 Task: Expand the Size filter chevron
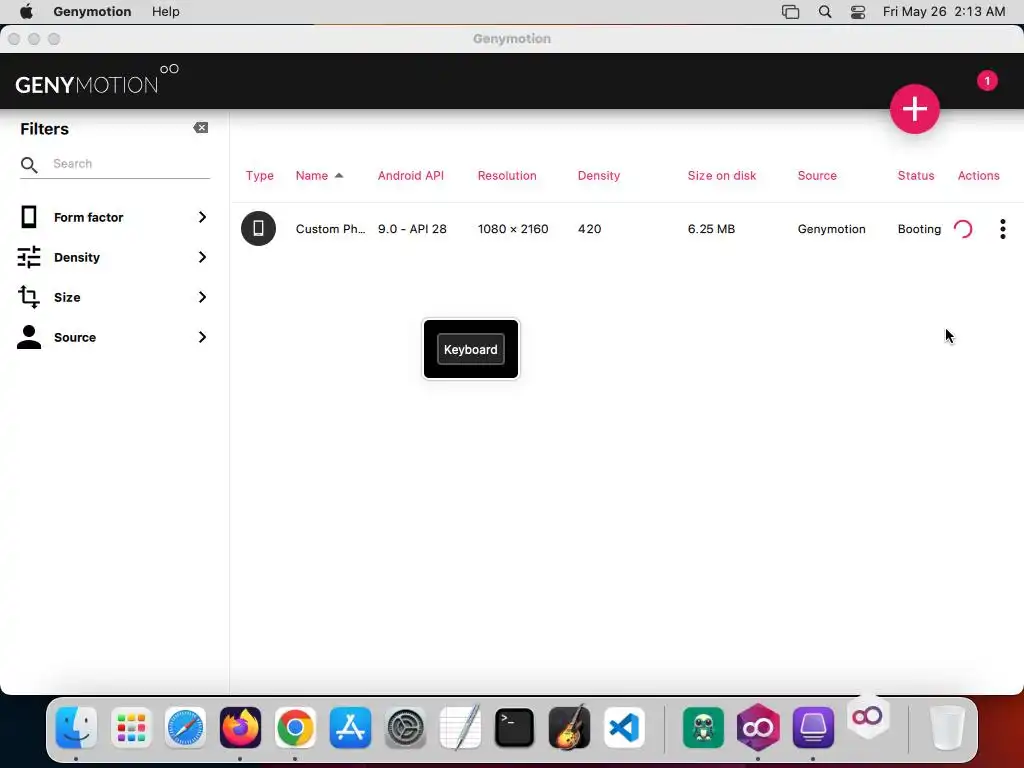point(202,297)
